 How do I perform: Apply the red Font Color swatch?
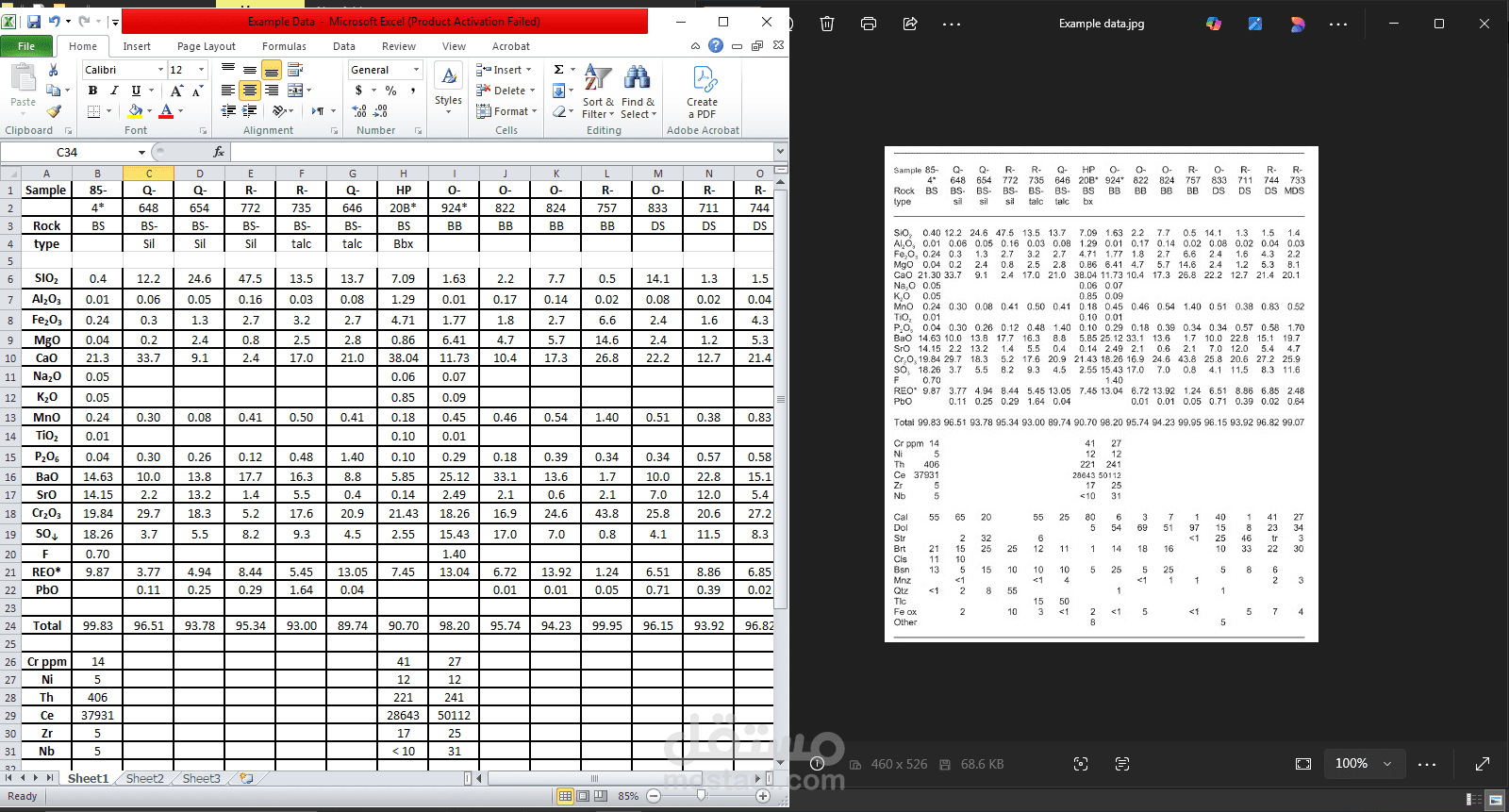click(166, 111)
